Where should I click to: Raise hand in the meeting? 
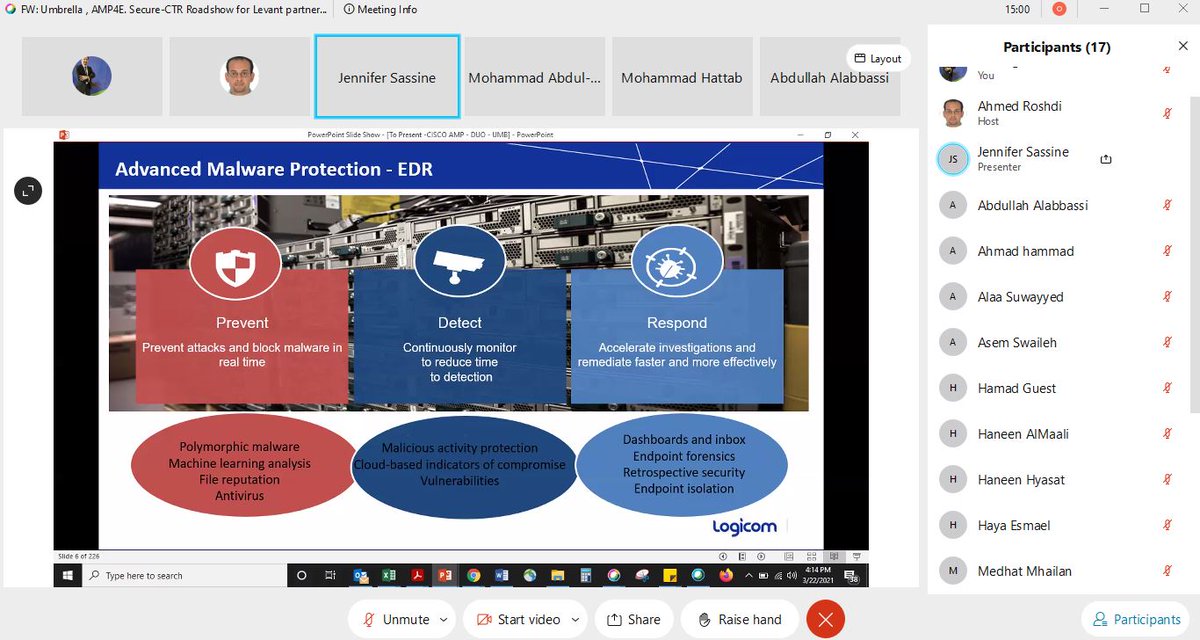(740, 620)
